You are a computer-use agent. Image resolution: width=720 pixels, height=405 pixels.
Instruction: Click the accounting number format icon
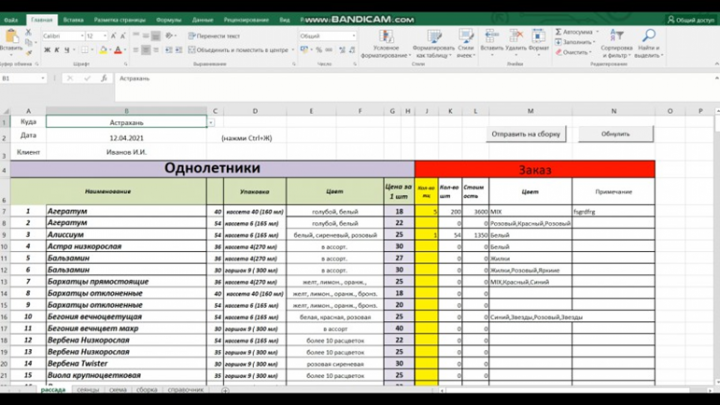304,50
